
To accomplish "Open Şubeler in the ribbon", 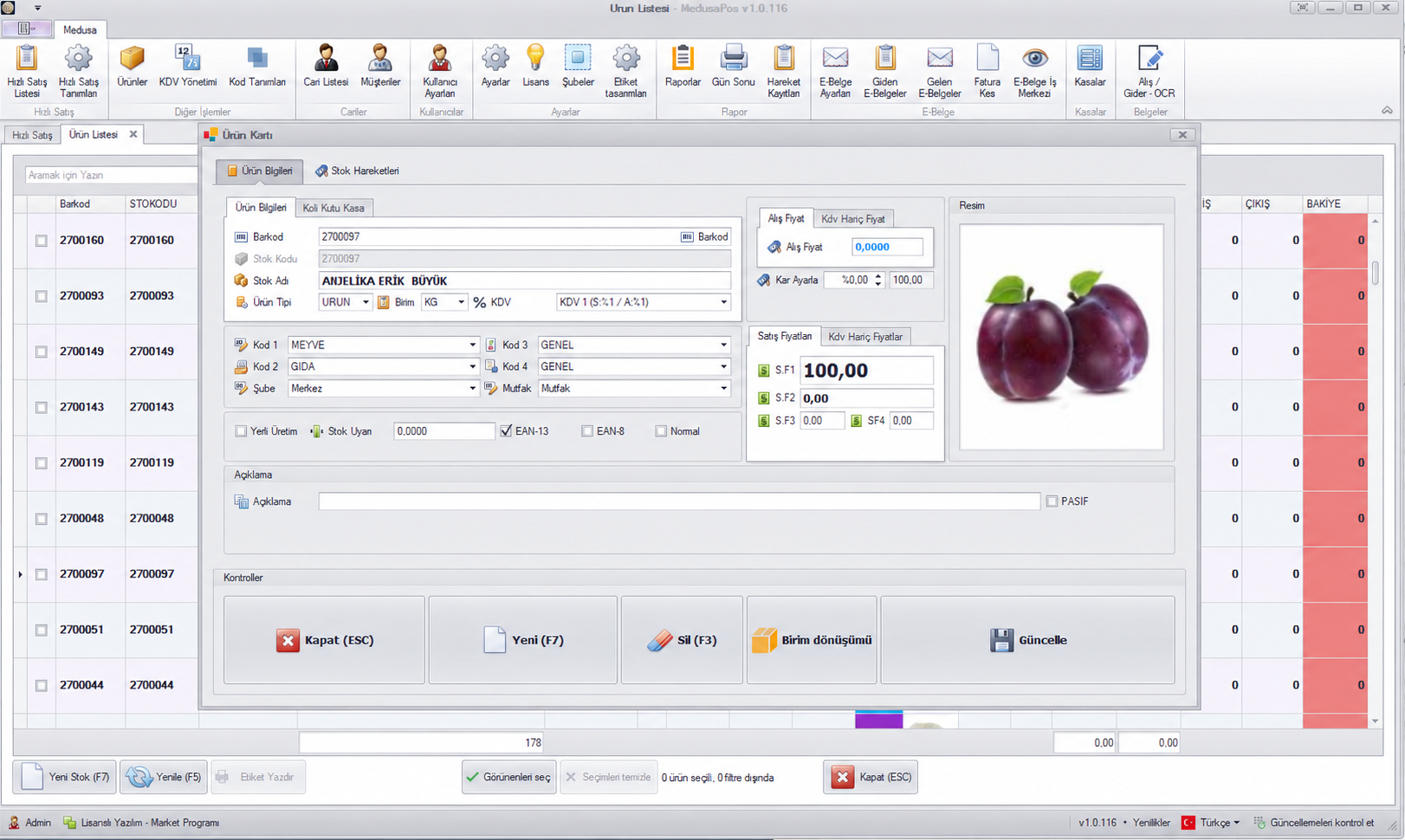I will pyautogui.click(x=578, y=66).
